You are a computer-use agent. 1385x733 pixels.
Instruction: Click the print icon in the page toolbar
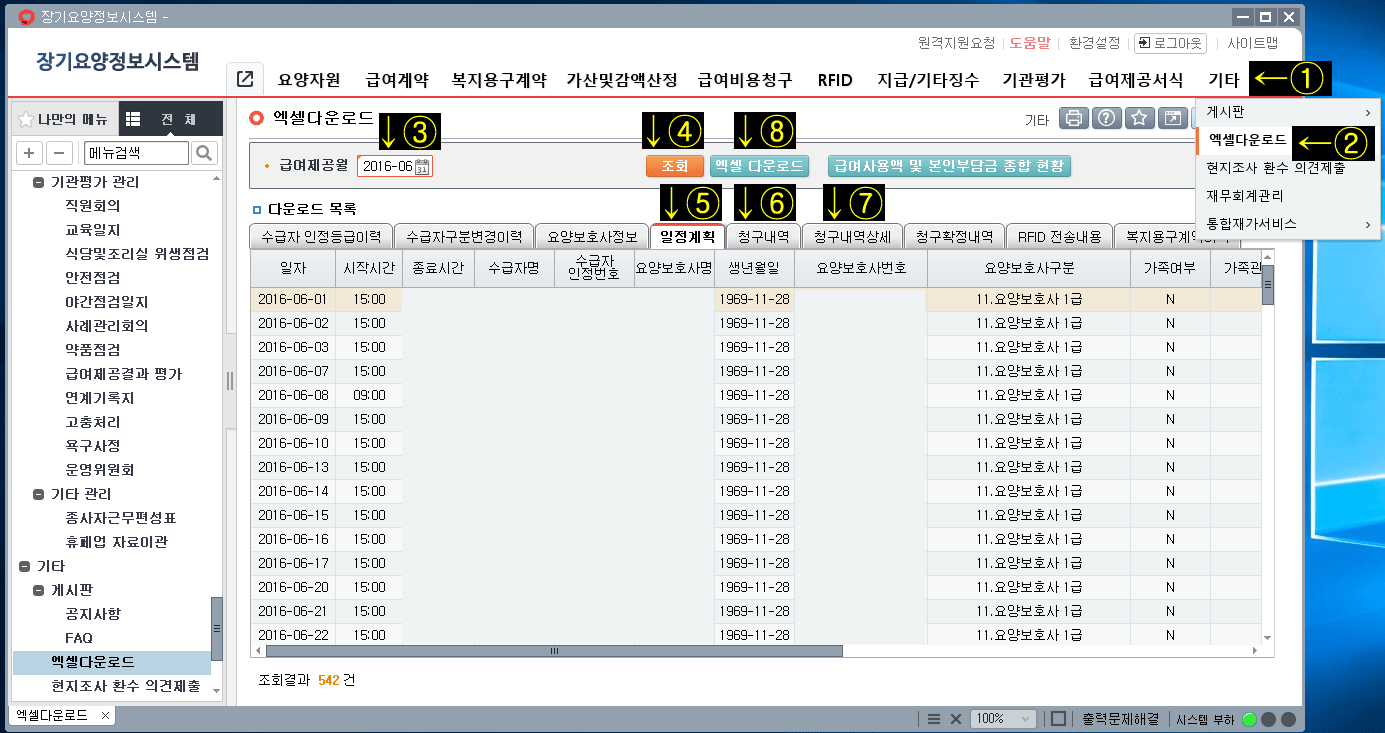click(x=1074, y=118)
